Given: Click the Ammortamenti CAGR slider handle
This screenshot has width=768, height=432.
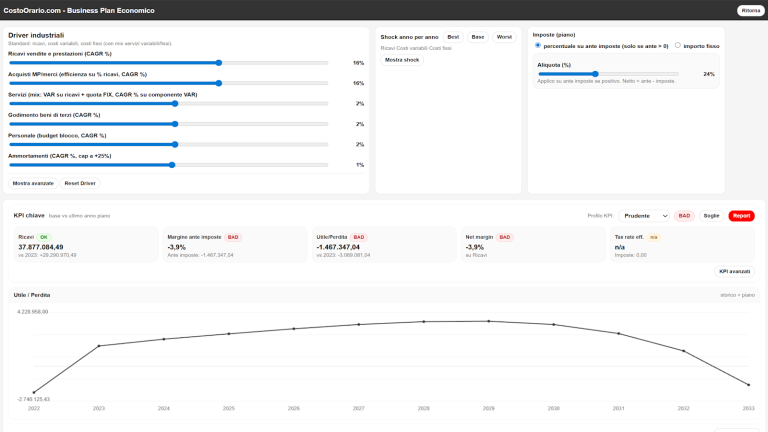Looking at the screenshot, I should point(172,165).
